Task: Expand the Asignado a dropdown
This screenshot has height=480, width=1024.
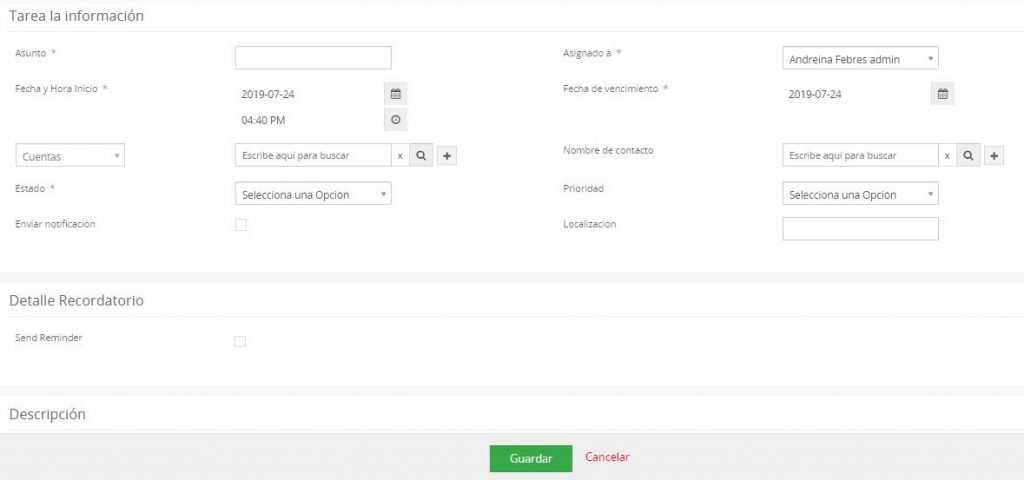Action: tap(860, 59)
